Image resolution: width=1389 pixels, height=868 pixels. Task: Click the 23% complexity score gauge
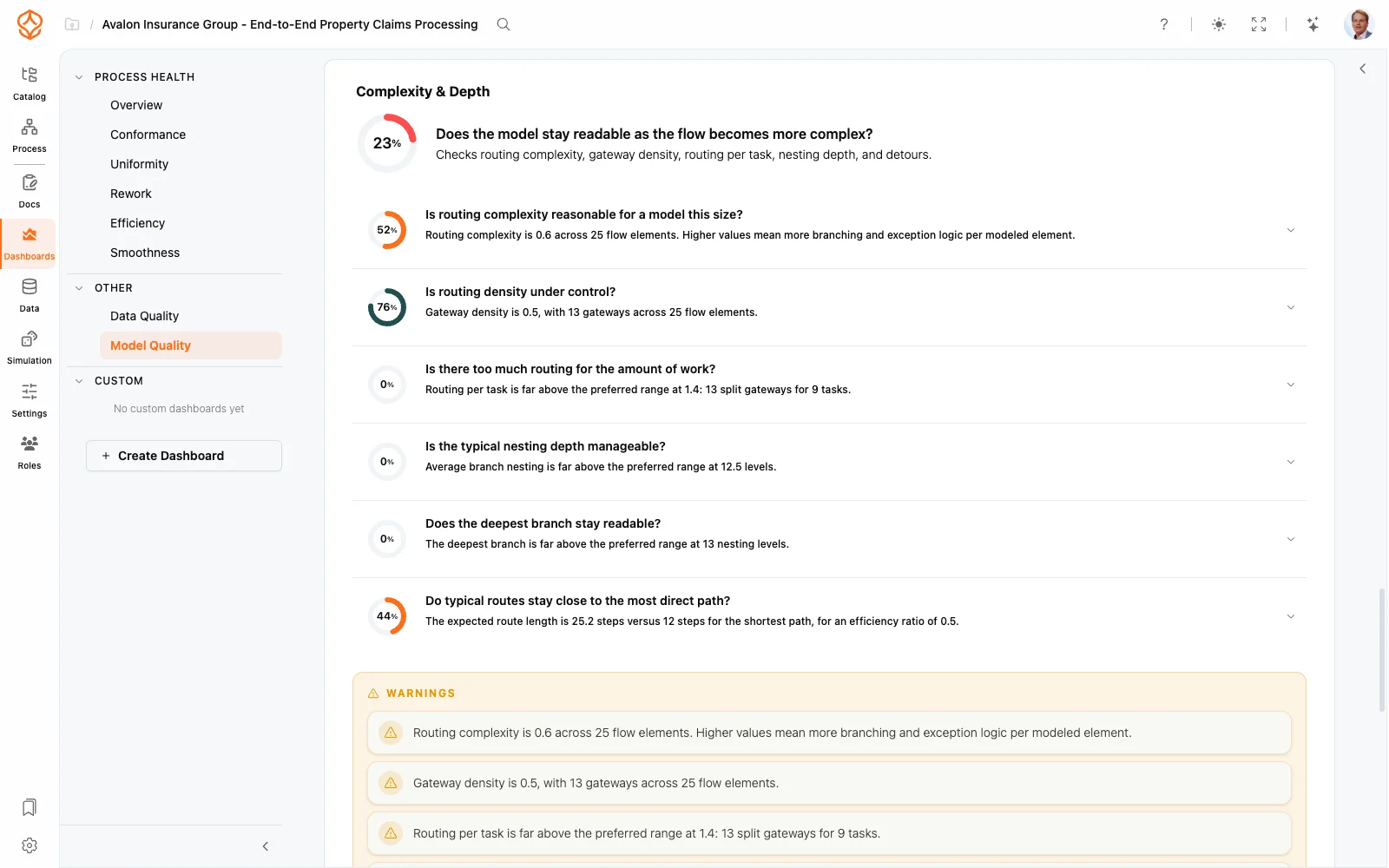coord(387,143)
